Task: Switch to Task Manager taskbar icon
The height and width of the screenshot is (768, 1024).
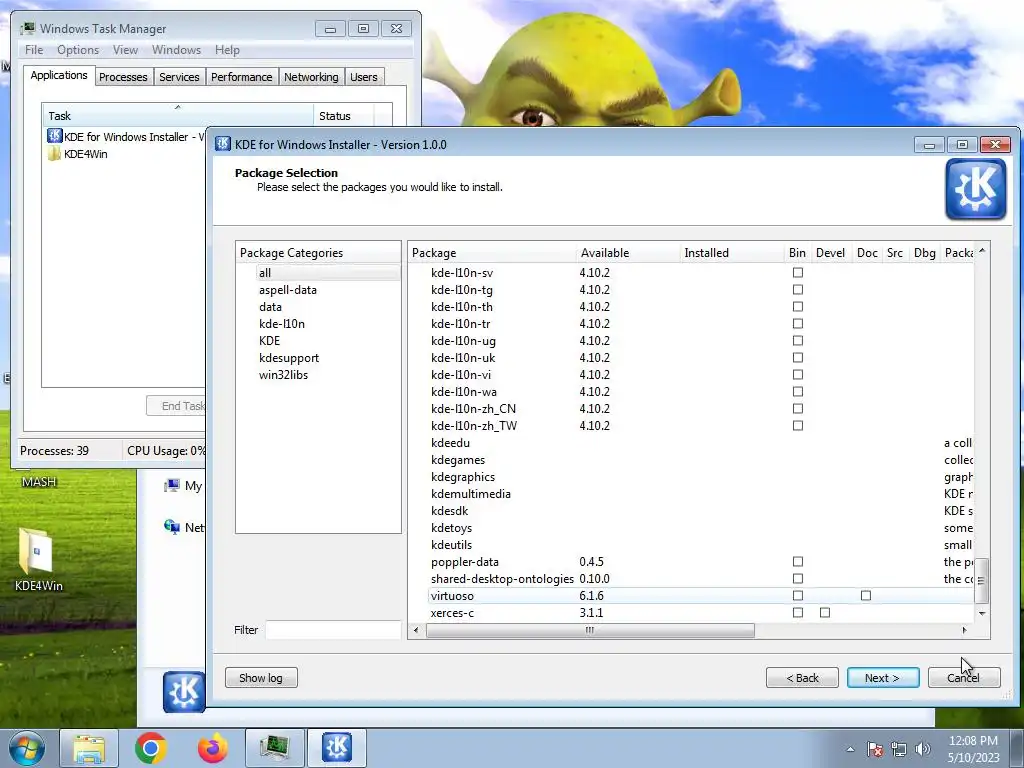Action: point(274,748)
